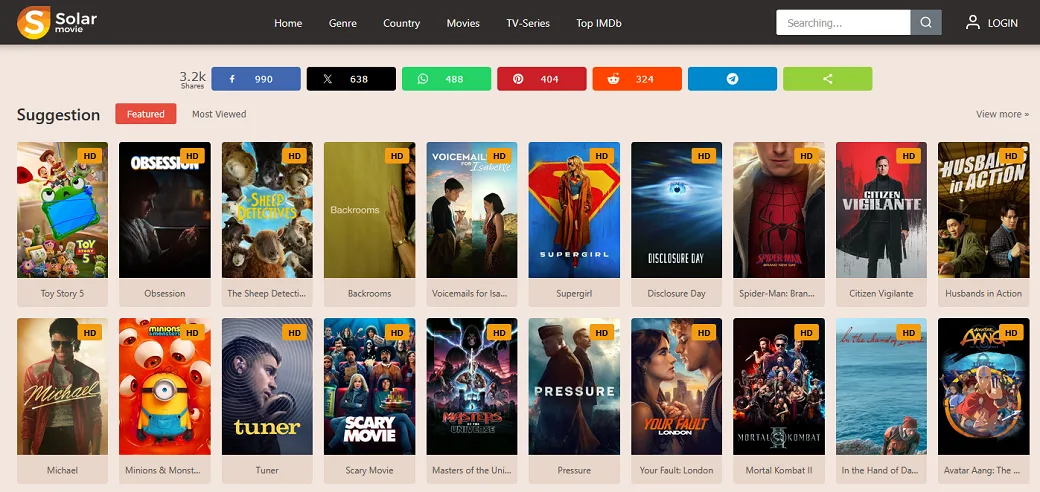Share via the X button
The image size is (1040, 492).
[x=351, y=79]
